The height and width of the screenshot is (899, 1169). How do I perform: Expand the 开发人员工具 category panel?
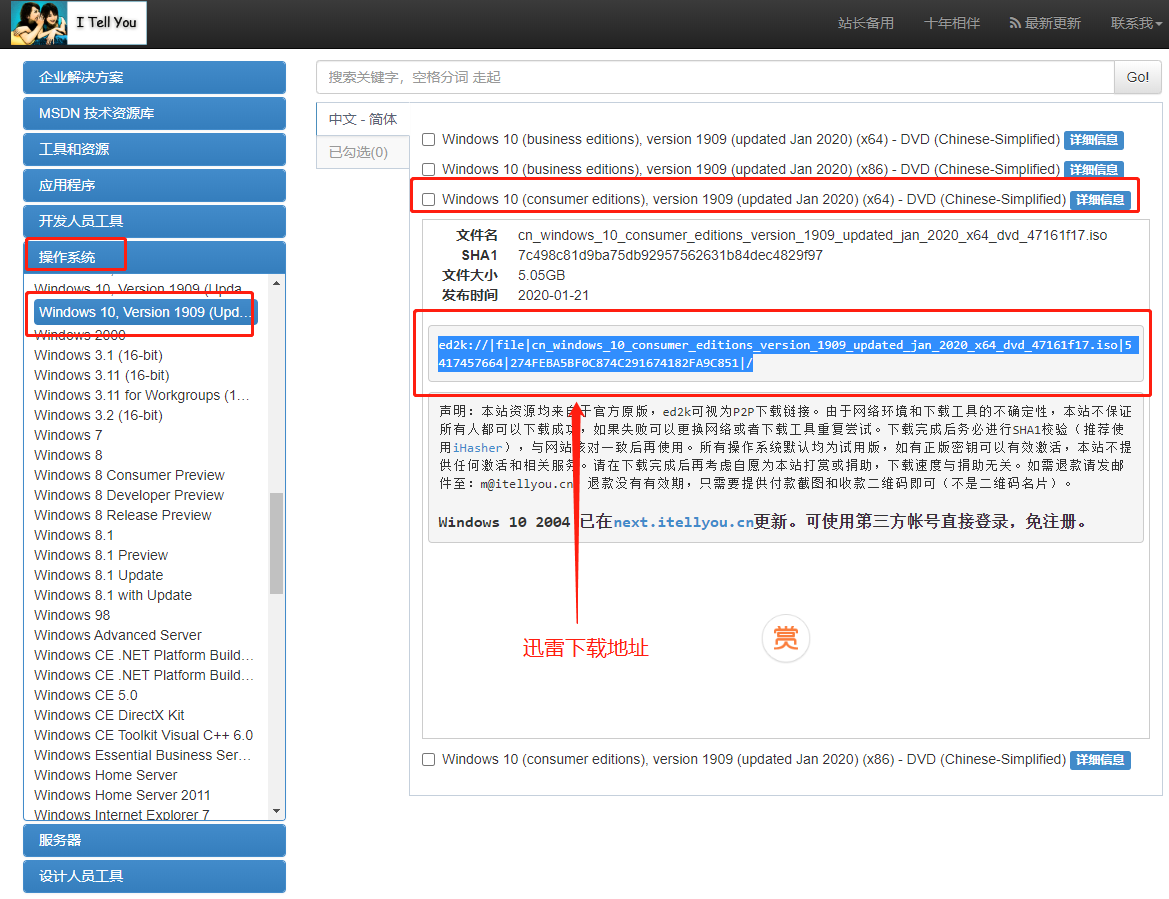tap(154, 221)
